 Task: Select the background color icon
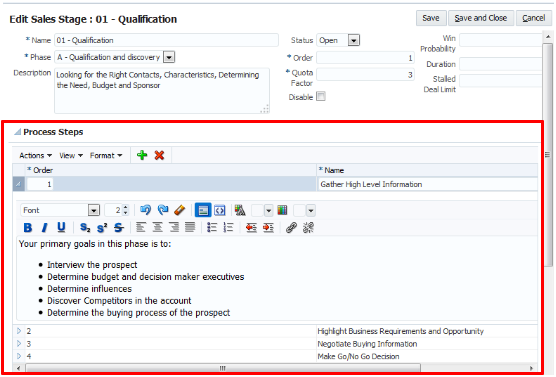pos(282,210)
